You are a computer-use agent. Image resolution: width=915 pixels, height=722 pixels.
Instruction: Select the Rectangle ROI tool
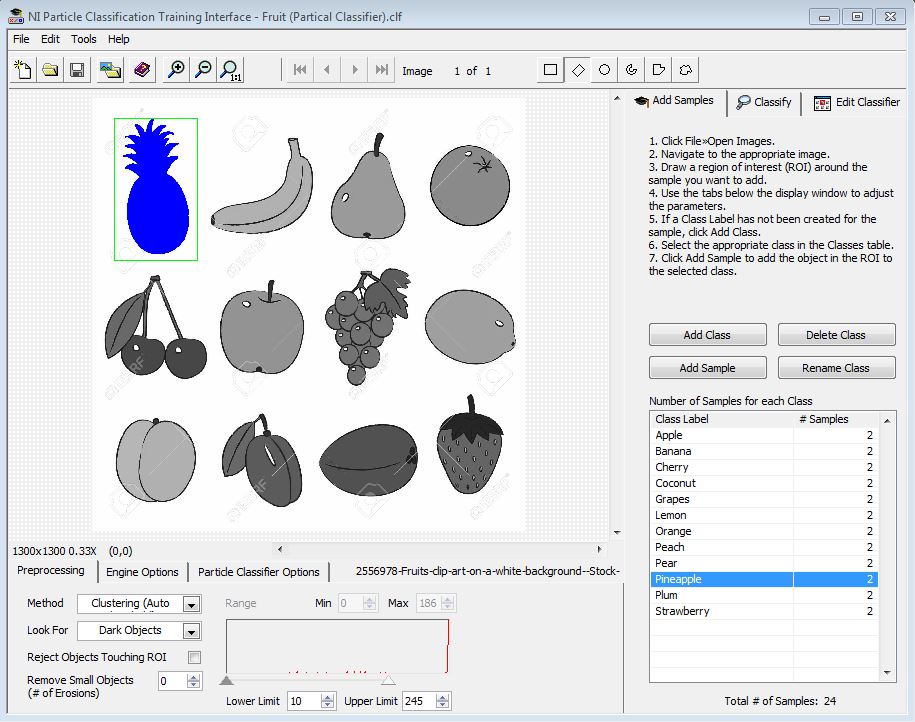[x=550, y=70]
